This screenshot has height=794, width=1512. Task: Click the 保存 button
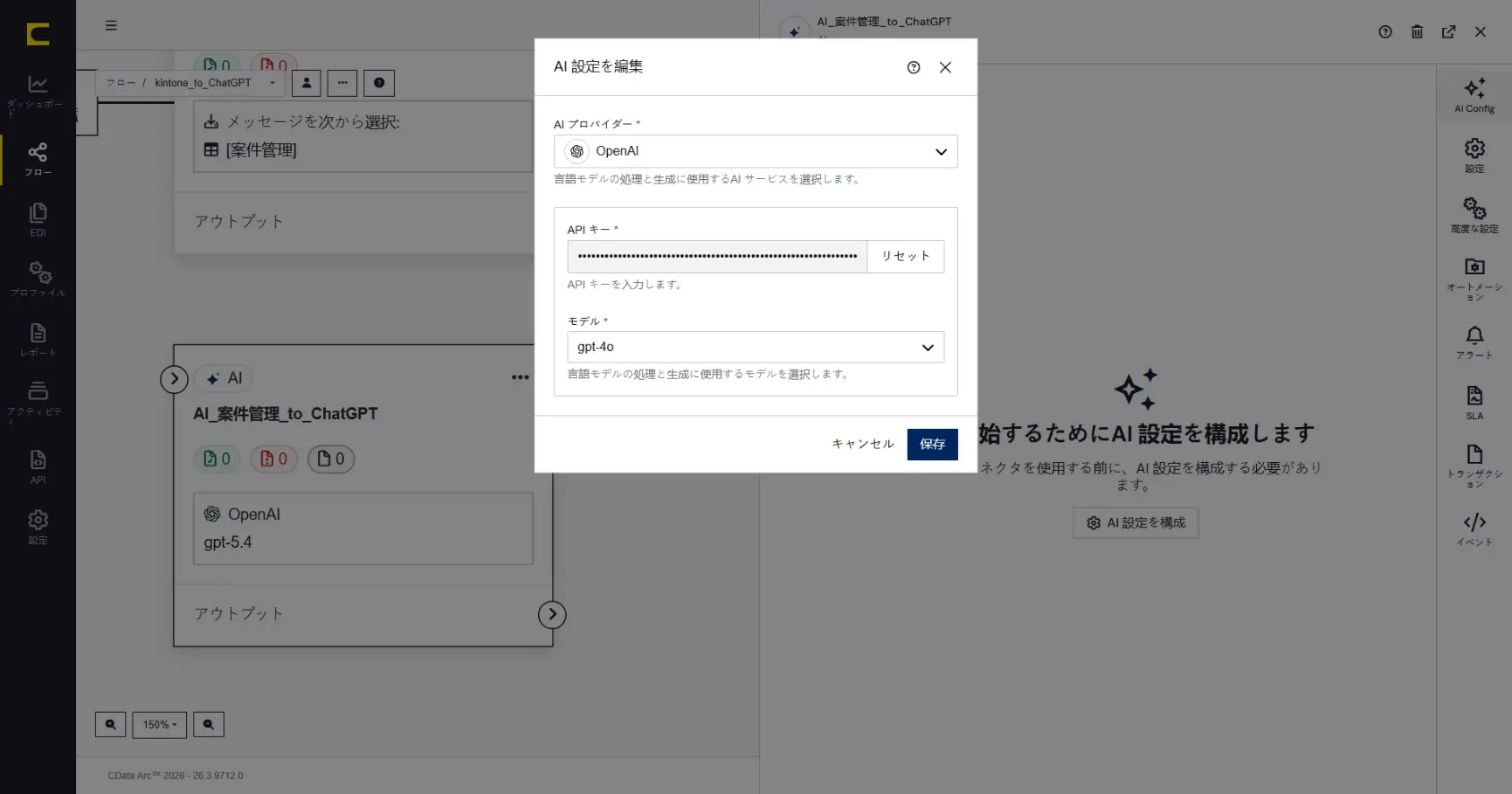[x=932, y=445]
